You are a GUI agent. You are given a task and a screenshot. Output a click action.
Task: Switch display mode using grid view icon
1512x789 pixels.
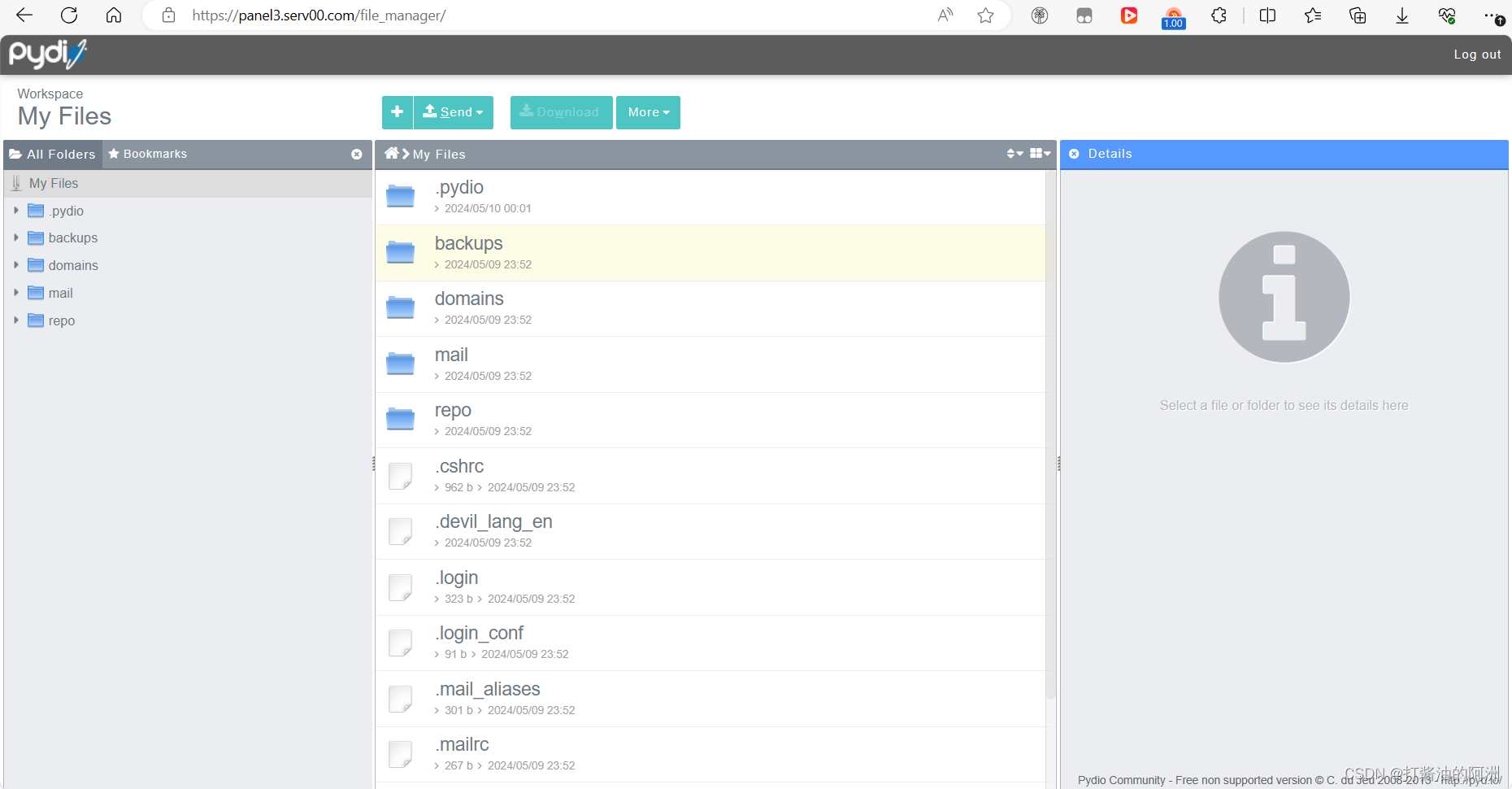pyautogui.click(x=1040, y=154)
